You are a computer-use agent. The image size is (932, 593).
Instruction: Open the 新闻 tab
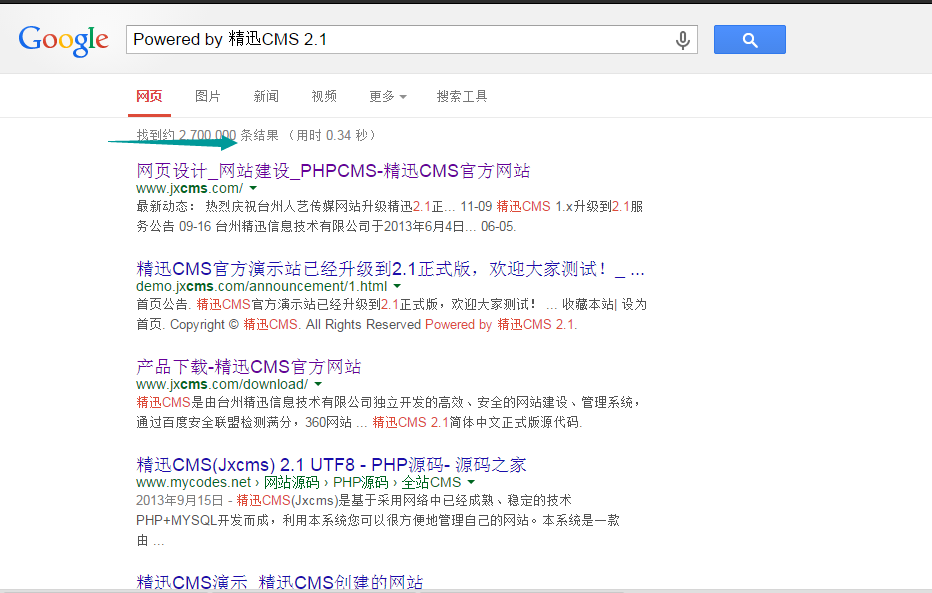click(x=266, y=96)
